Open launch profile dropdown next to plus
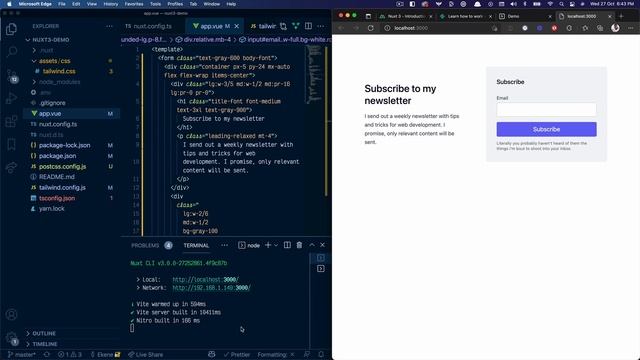Viewport: 640px width, 360px height. [x=276, y=245]
